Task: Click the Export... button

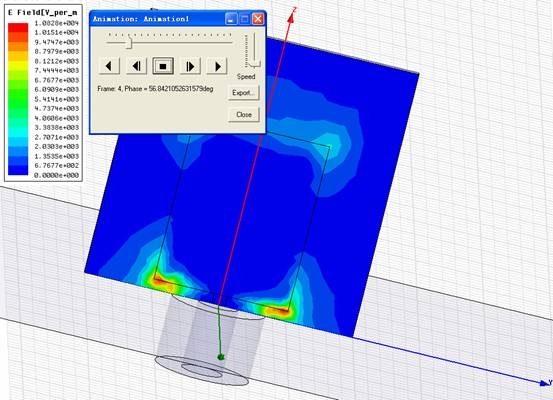Action: [243, 93]
